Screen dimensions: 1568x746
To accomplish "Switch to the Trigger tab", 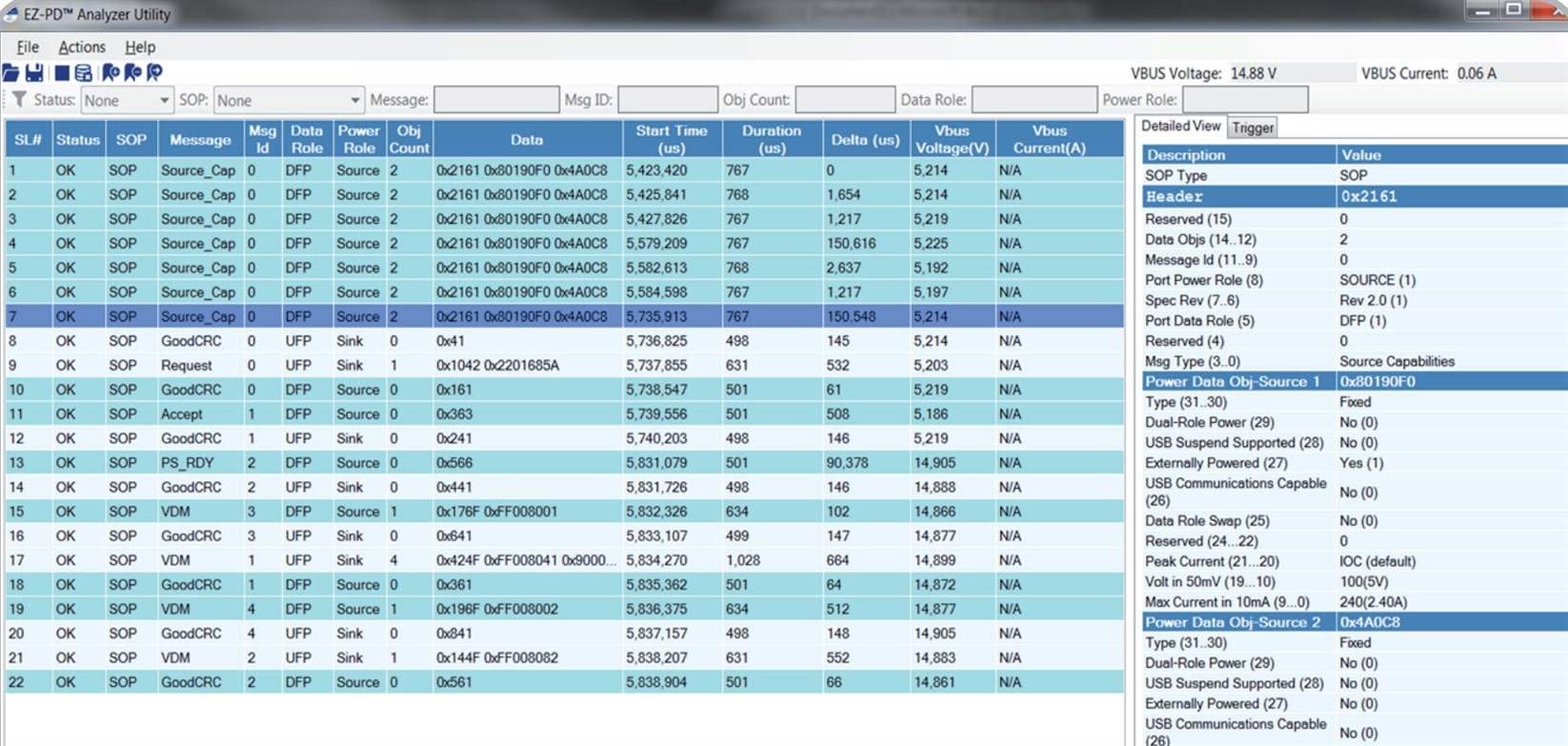I will pyautogui.click(x=1253, y=128).
